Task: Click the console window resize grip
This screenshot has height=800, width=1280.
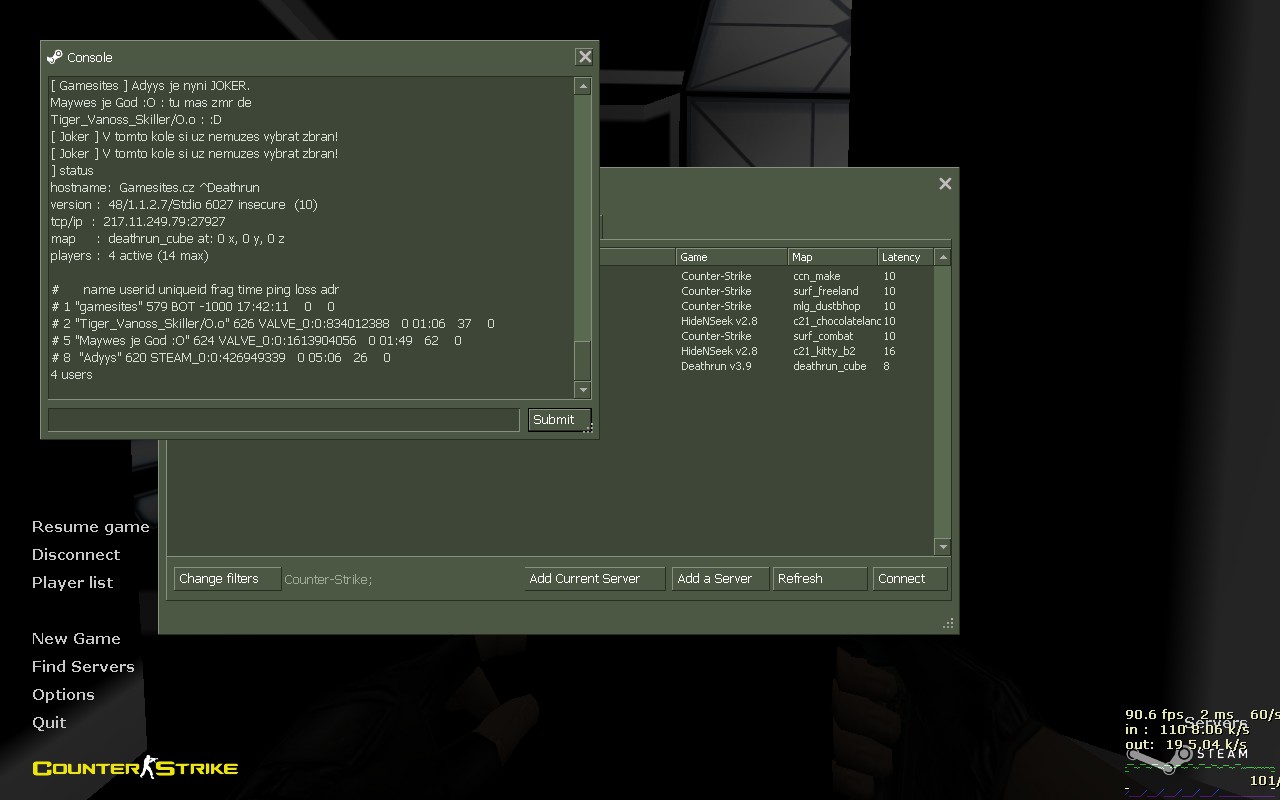Action: pos(589,428)
